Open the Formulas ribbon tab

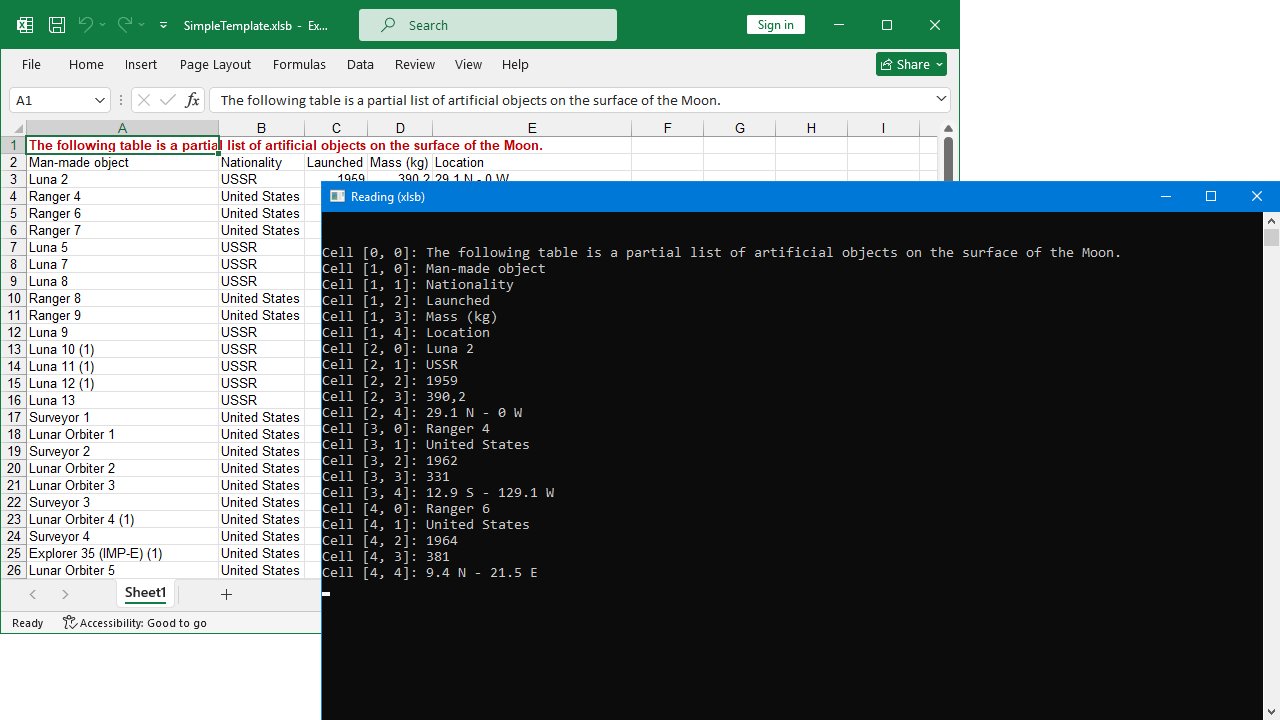(x=299, y=64)
